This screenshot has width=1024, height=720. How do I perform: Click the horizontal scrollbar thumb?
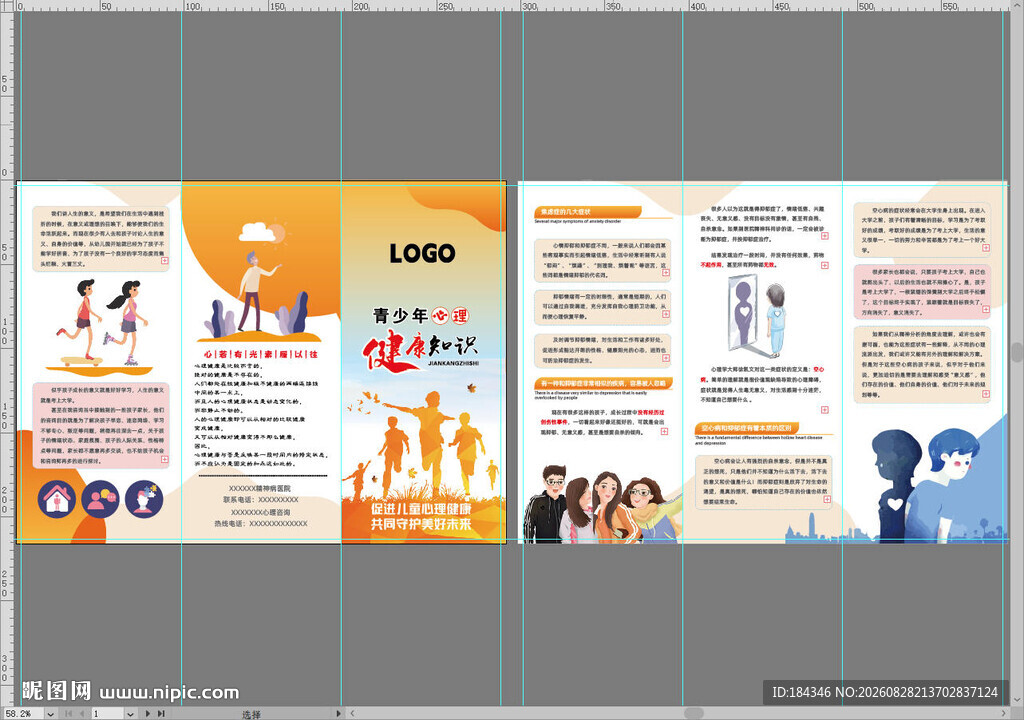click(x=694, y=713)
